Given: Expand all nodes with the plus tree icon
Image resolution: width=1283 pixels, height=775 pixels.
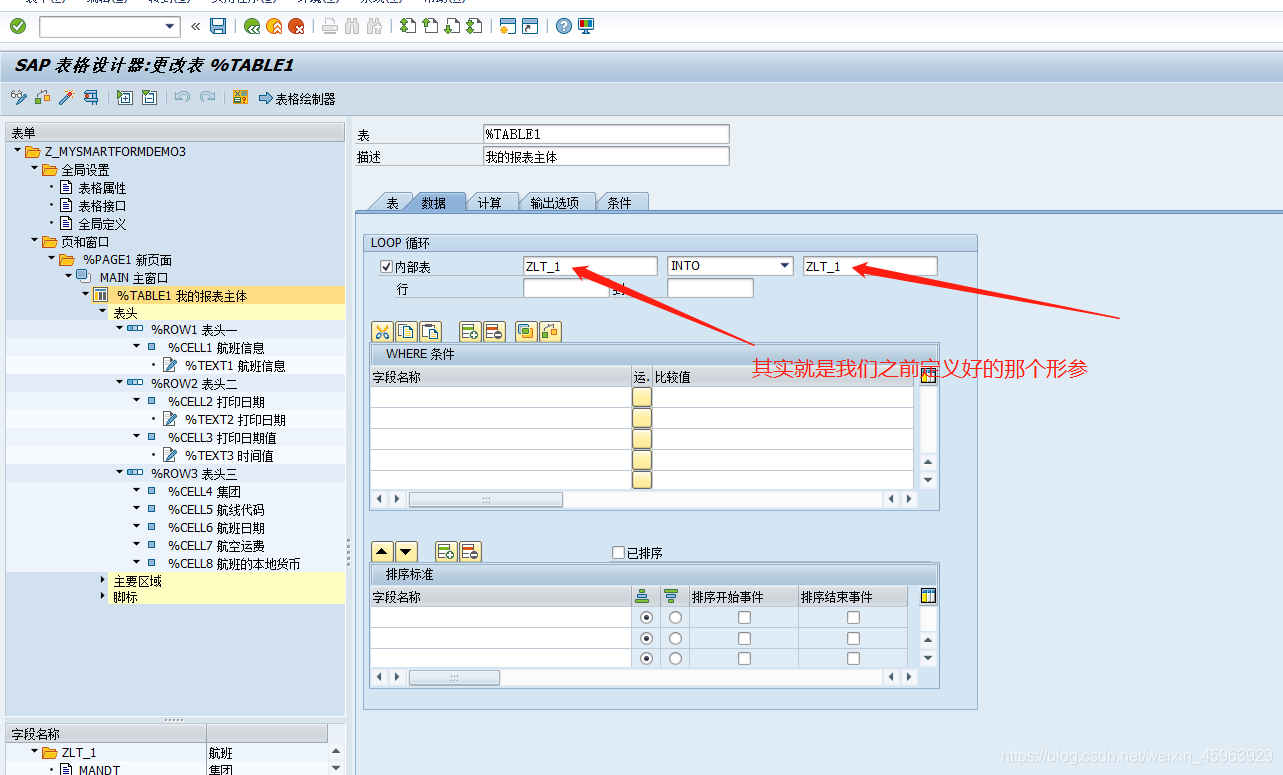Looking at the screenshot, I should pos(125,98).
